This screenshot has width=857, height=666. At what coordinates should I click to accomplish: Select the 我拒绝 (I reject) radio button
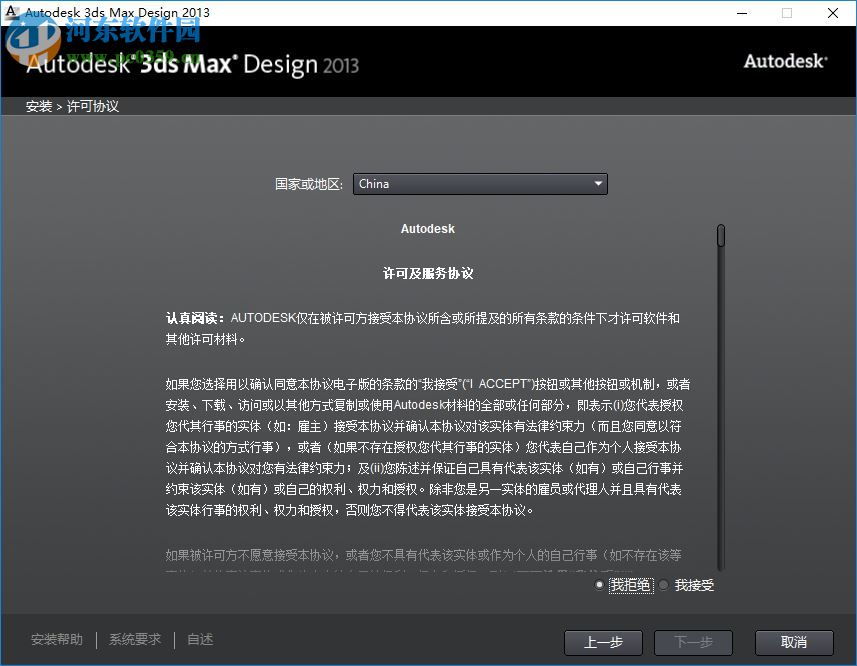[598, 585]
